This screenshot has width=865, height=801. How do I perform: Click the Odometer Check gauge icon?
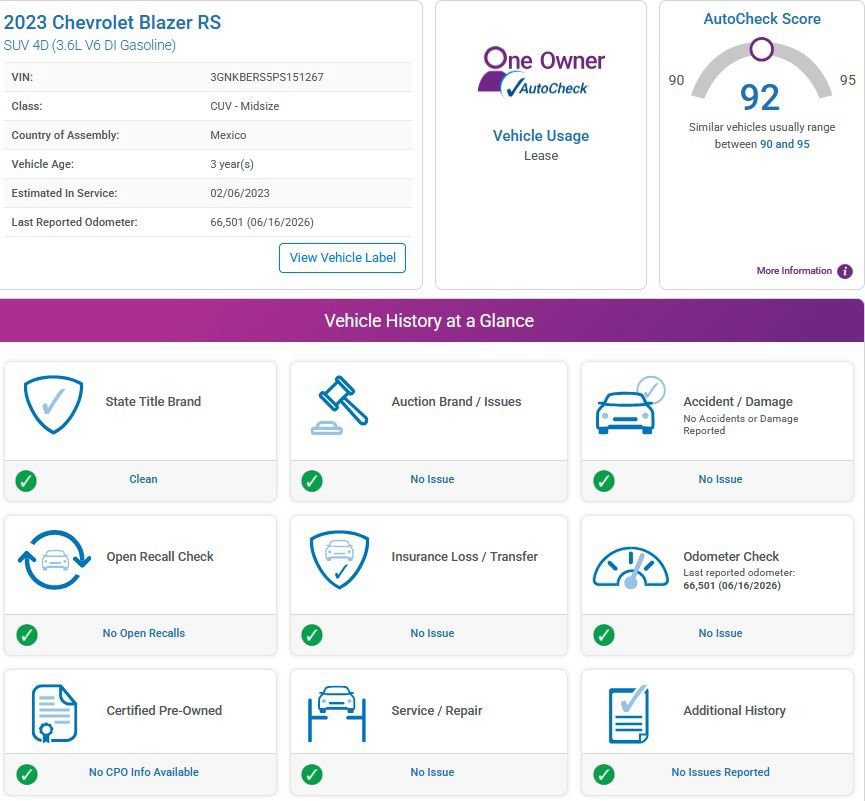click(630, 567)
